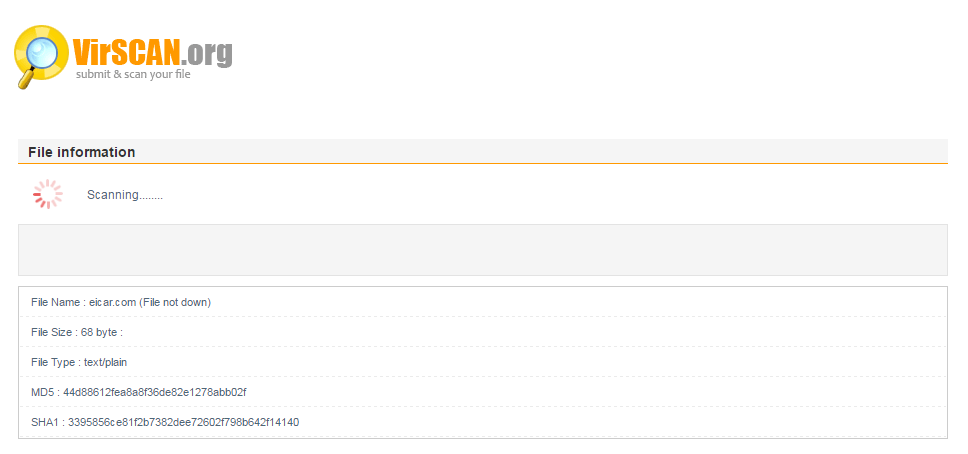Click the red loading spinner icon

click(x=48, y=194)
